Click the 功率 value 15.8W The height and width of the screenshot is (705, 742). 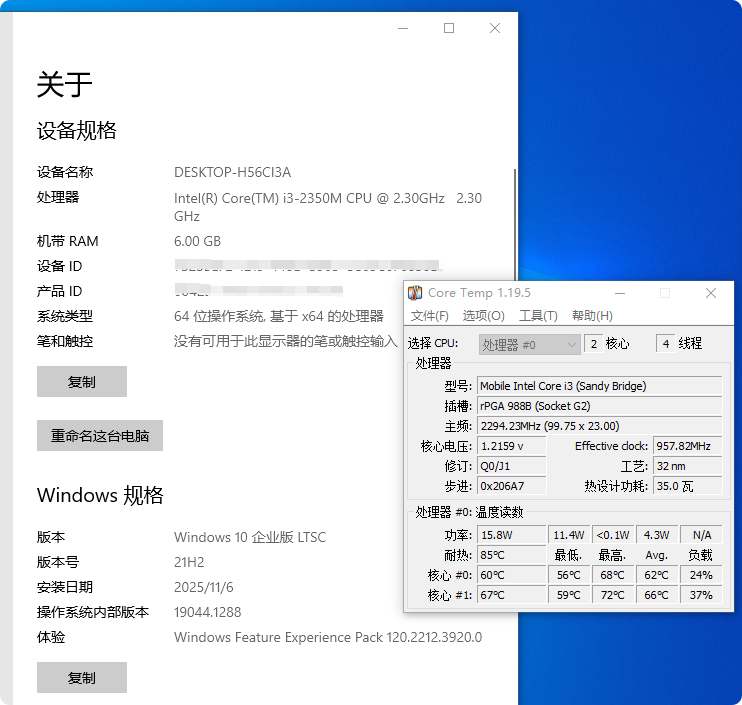click(512, 535)
